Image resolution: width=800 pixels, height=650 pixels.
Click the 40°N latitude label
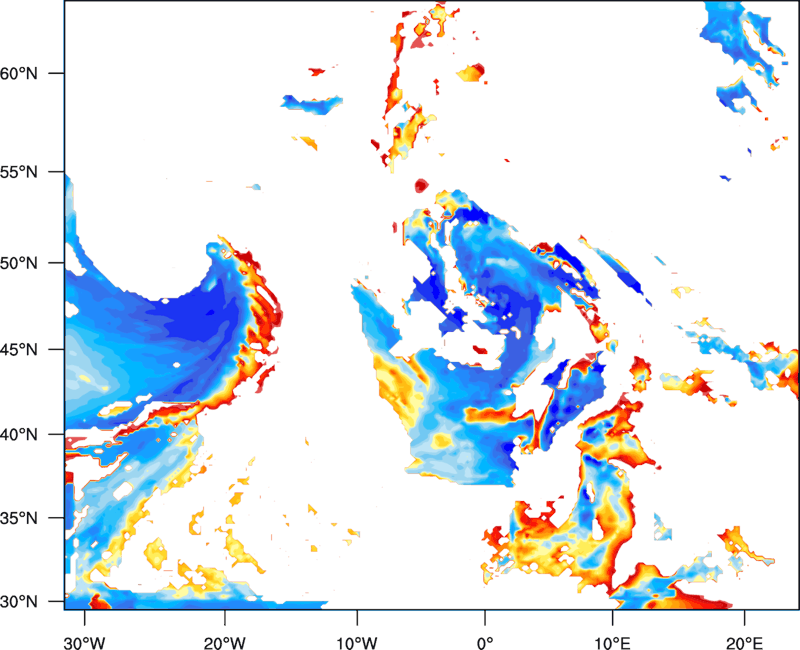tap(19, 435)
